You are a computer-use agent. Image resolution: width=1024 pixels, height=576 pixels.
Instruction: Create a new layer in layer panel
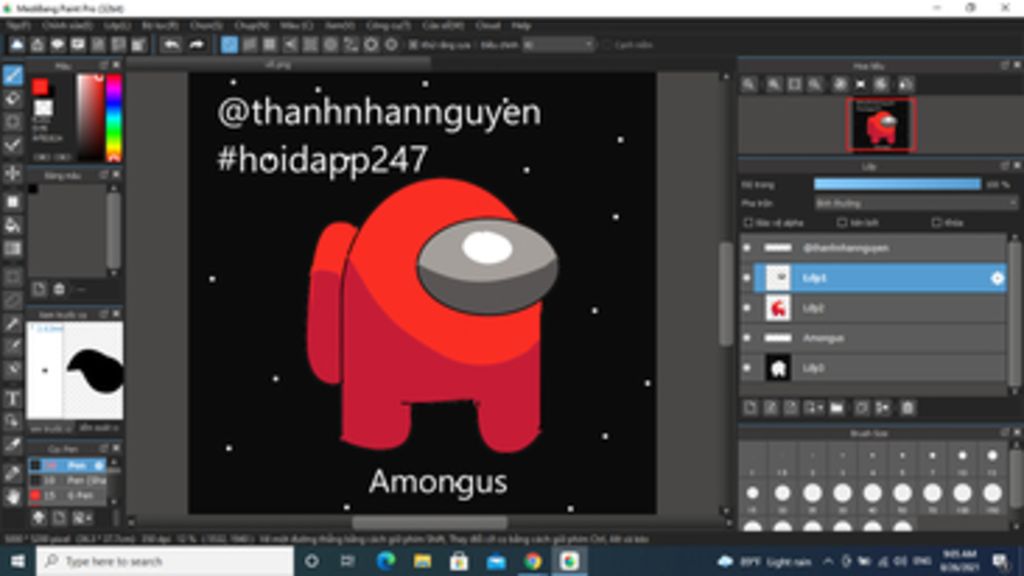(x=750, y=408)
